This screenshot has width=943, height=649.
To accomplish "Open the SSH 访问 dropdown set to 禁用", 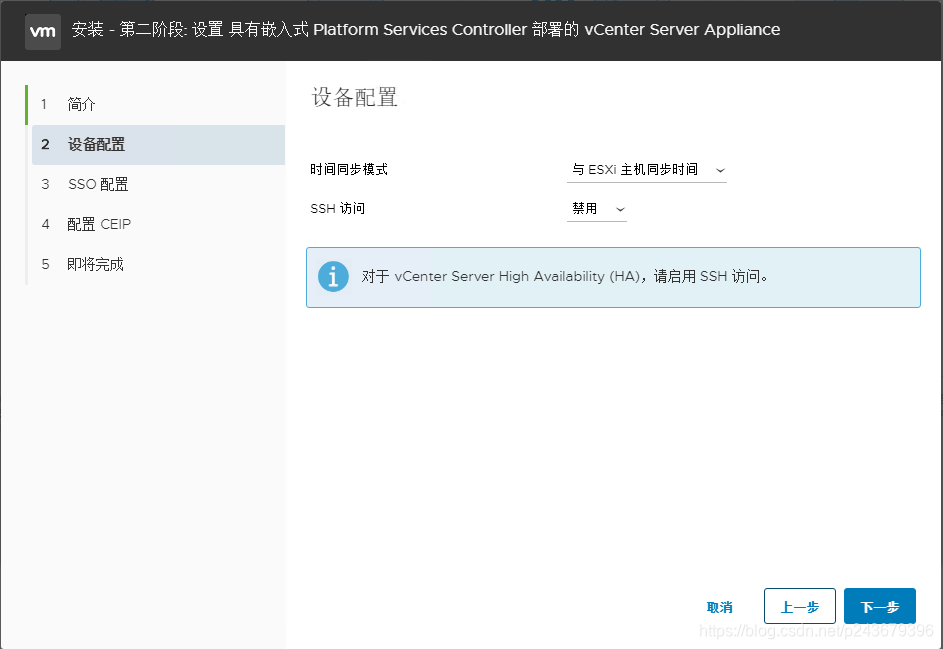I will click(x=597, y=209).
